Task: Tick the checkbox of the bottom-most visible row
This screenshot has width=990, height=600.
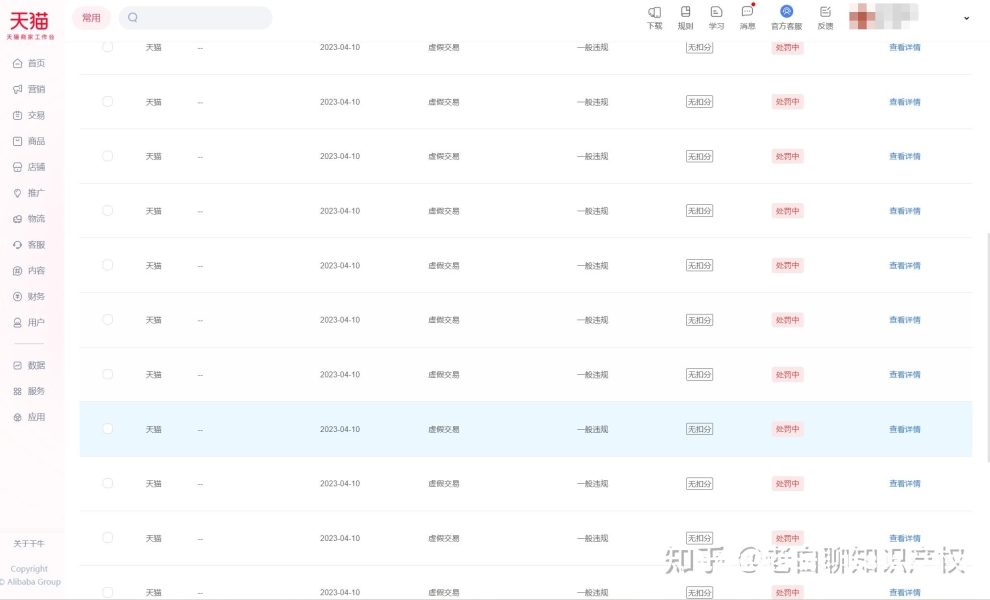Action: point(108,592)
